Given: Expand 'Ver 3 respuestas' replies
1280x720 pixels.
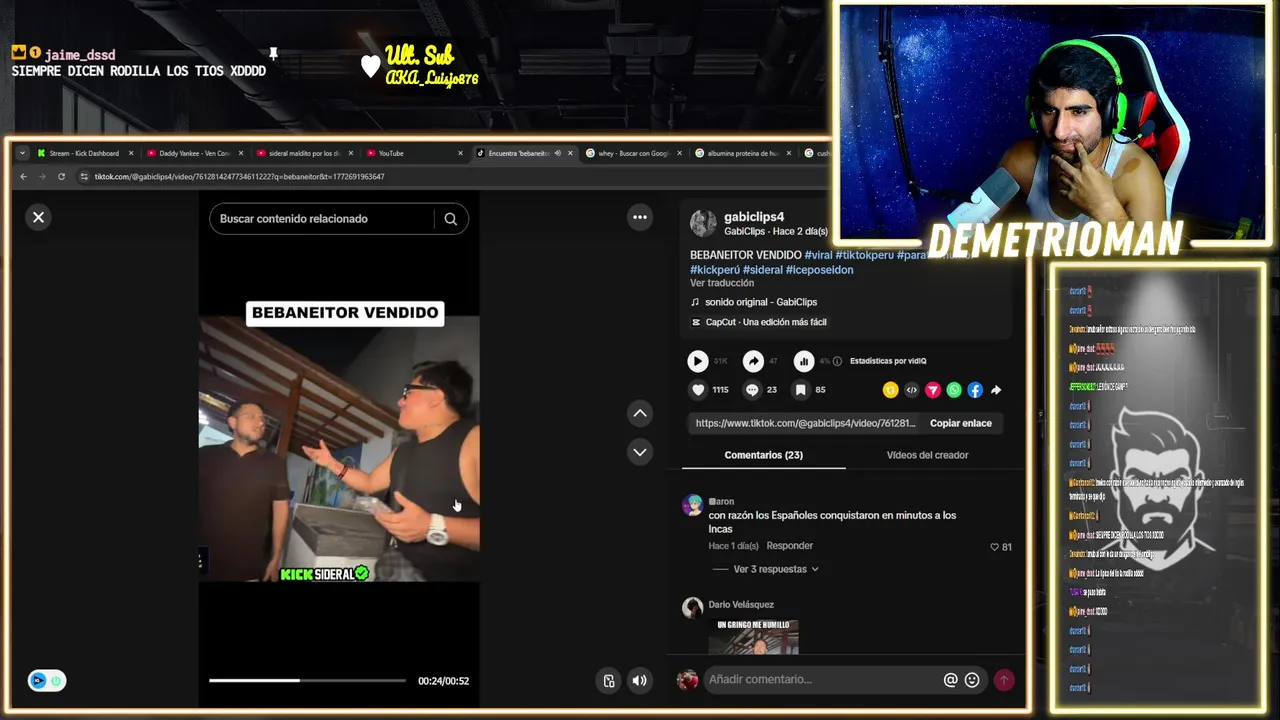Looking at the screenshot, I should 776,569.
